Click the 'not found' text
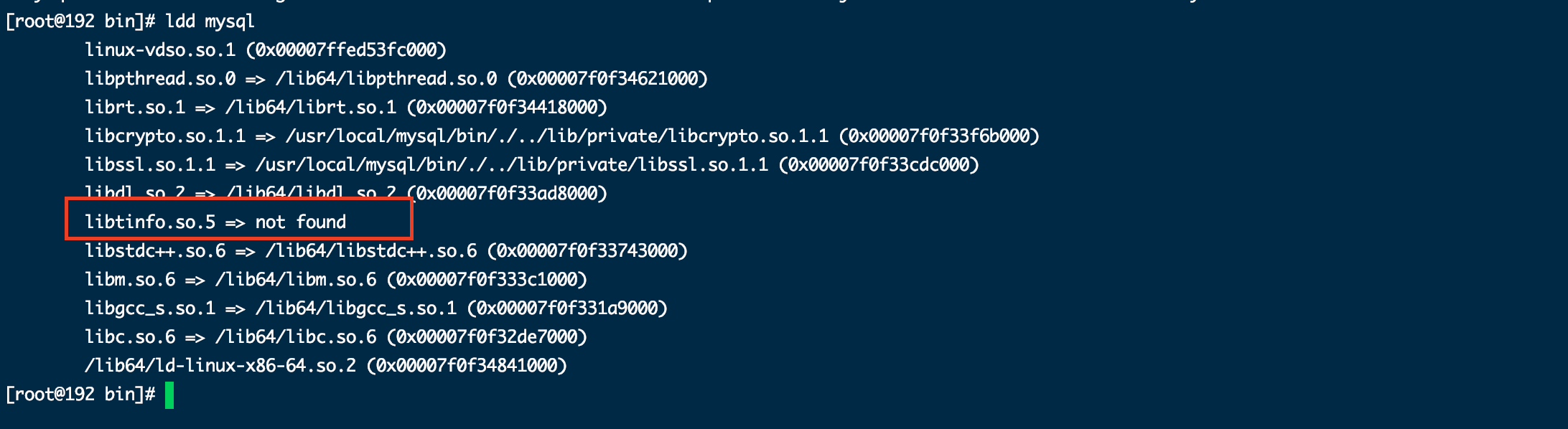Image resolution: width=1568 pixels, height=429 pixels. click(x=301, y=222)
